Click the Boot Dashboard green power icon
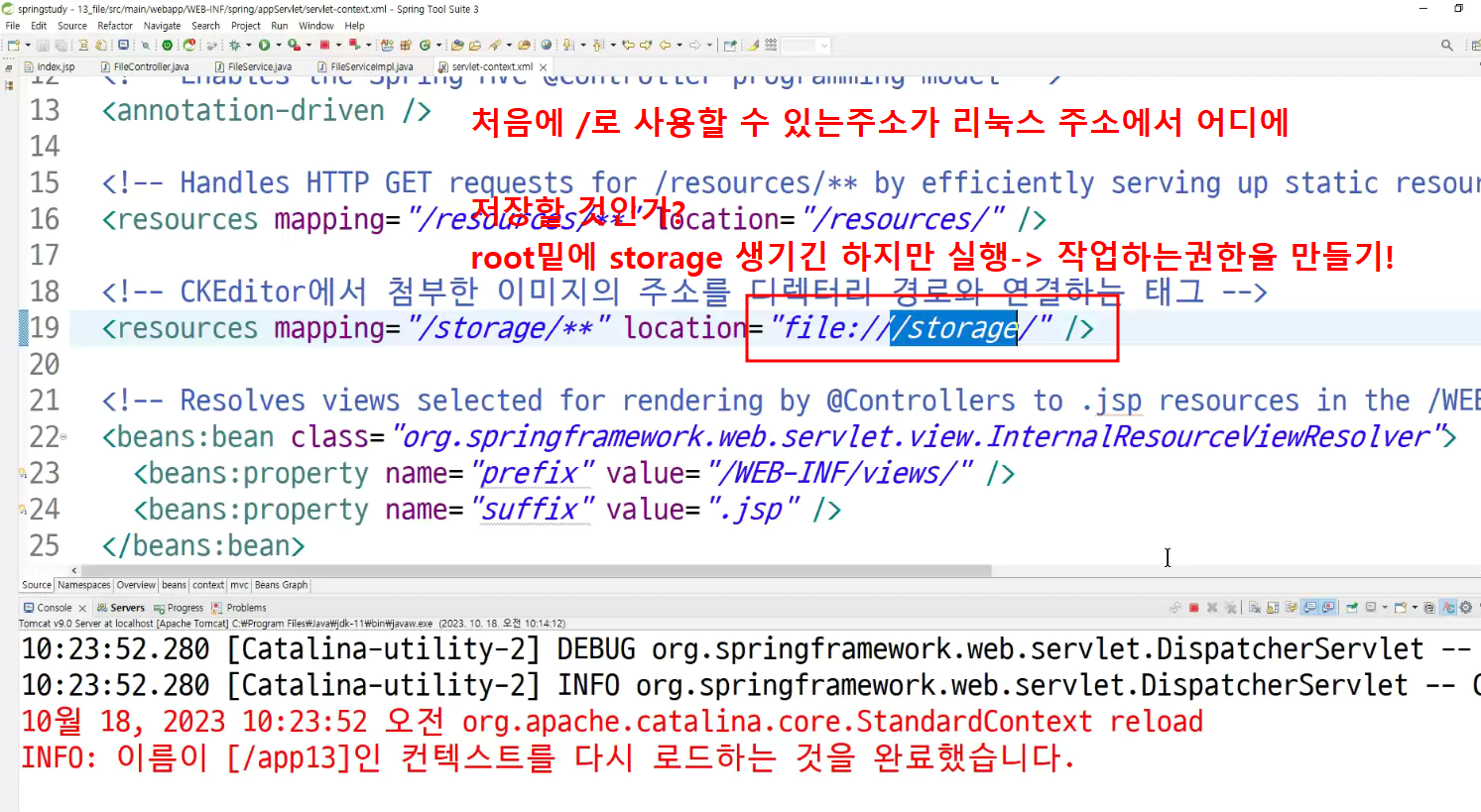 pyautogui.click(x=168, y=45)
